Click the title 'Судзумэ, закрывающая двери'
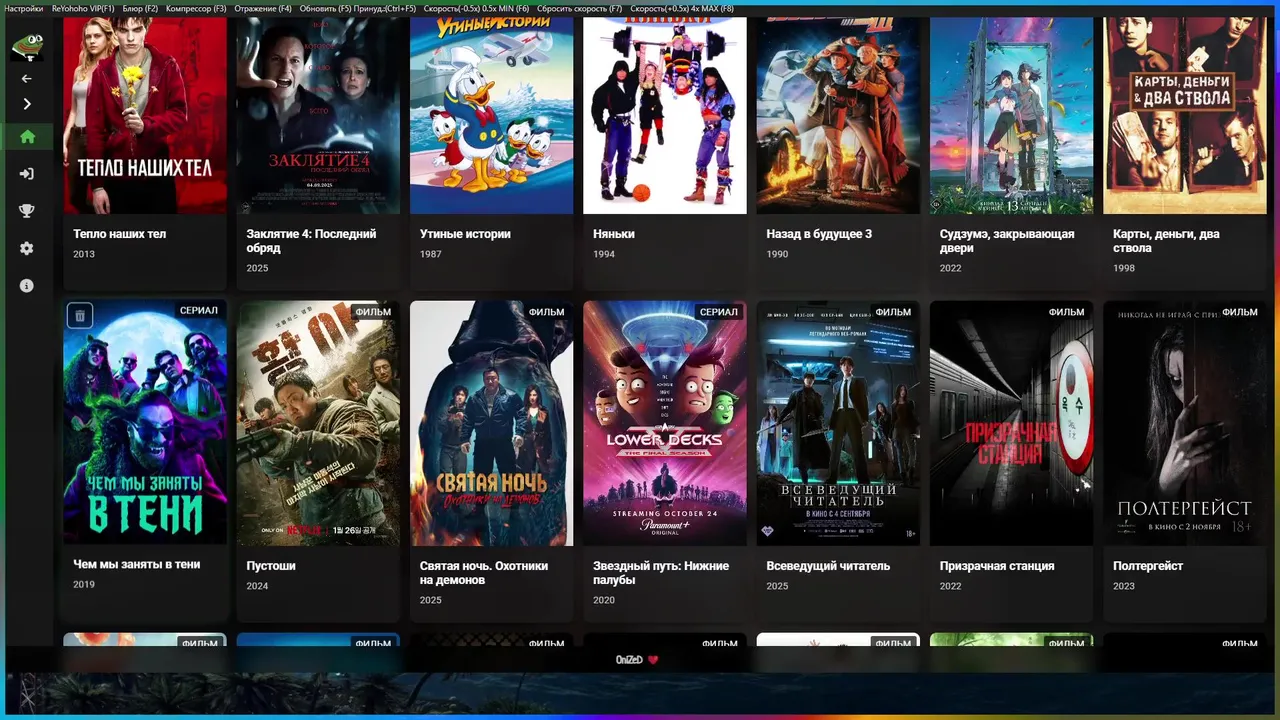Image resolution: width=1280 pixels, height=720 pixels. (1007, 241)
